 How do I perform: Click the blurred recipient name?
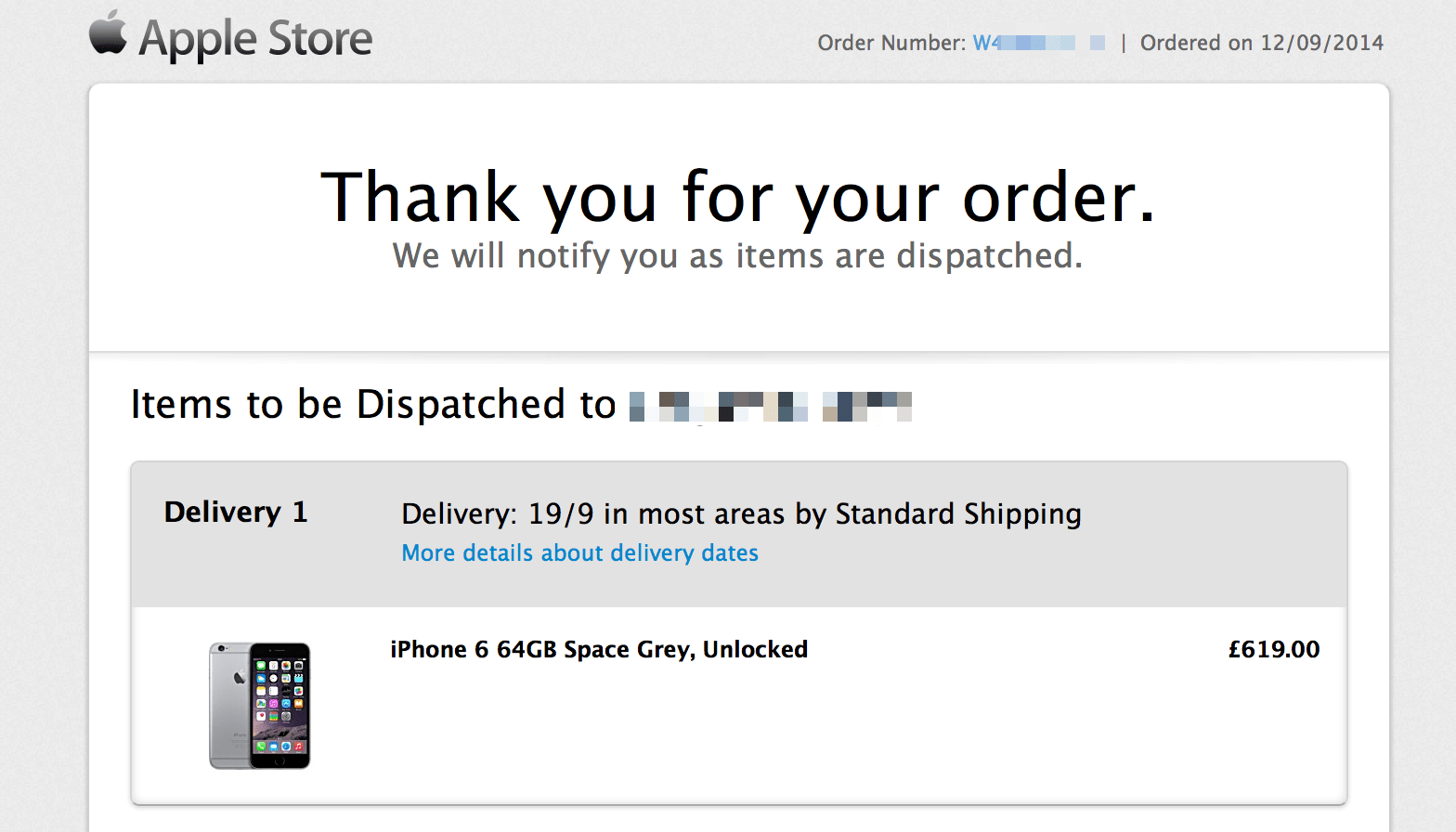771,406
